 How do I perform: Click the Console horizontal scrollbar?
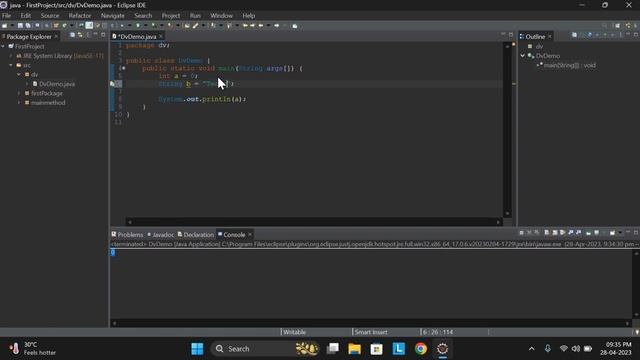(x=371, y=323)
